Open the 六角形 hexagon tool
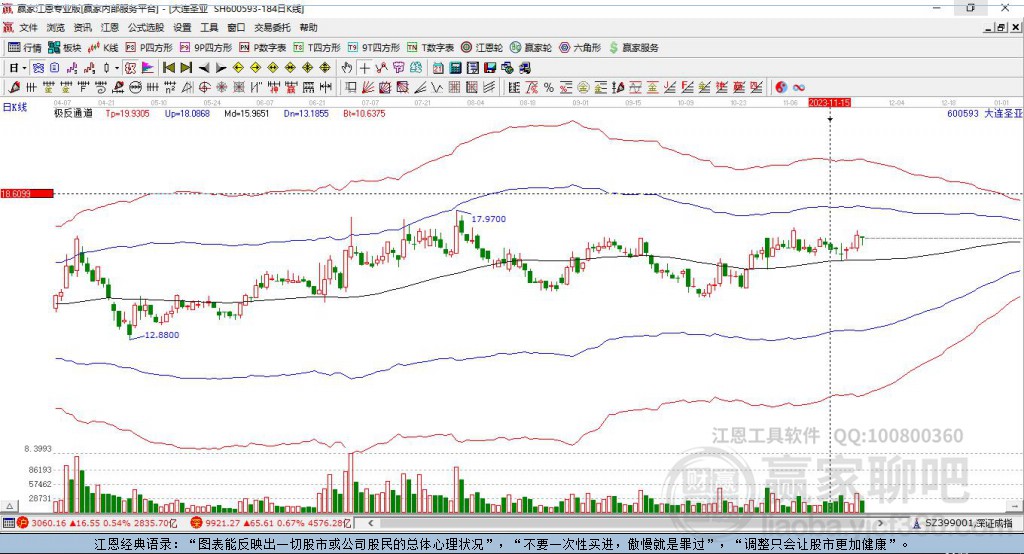Viewport: 1024px width, 554px height. pyautogui.click(x=580, y=48)
